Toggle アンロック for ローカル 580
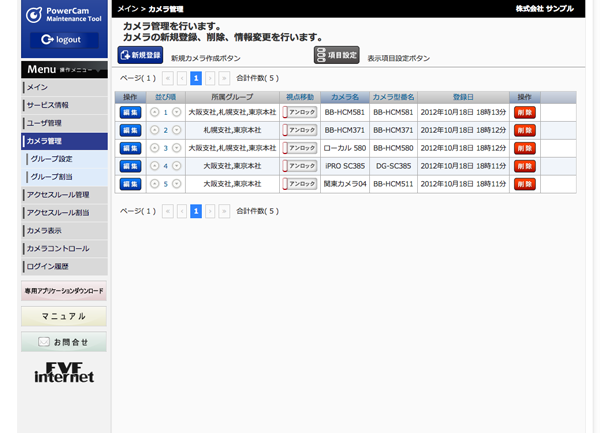 [x=300, y=149]
